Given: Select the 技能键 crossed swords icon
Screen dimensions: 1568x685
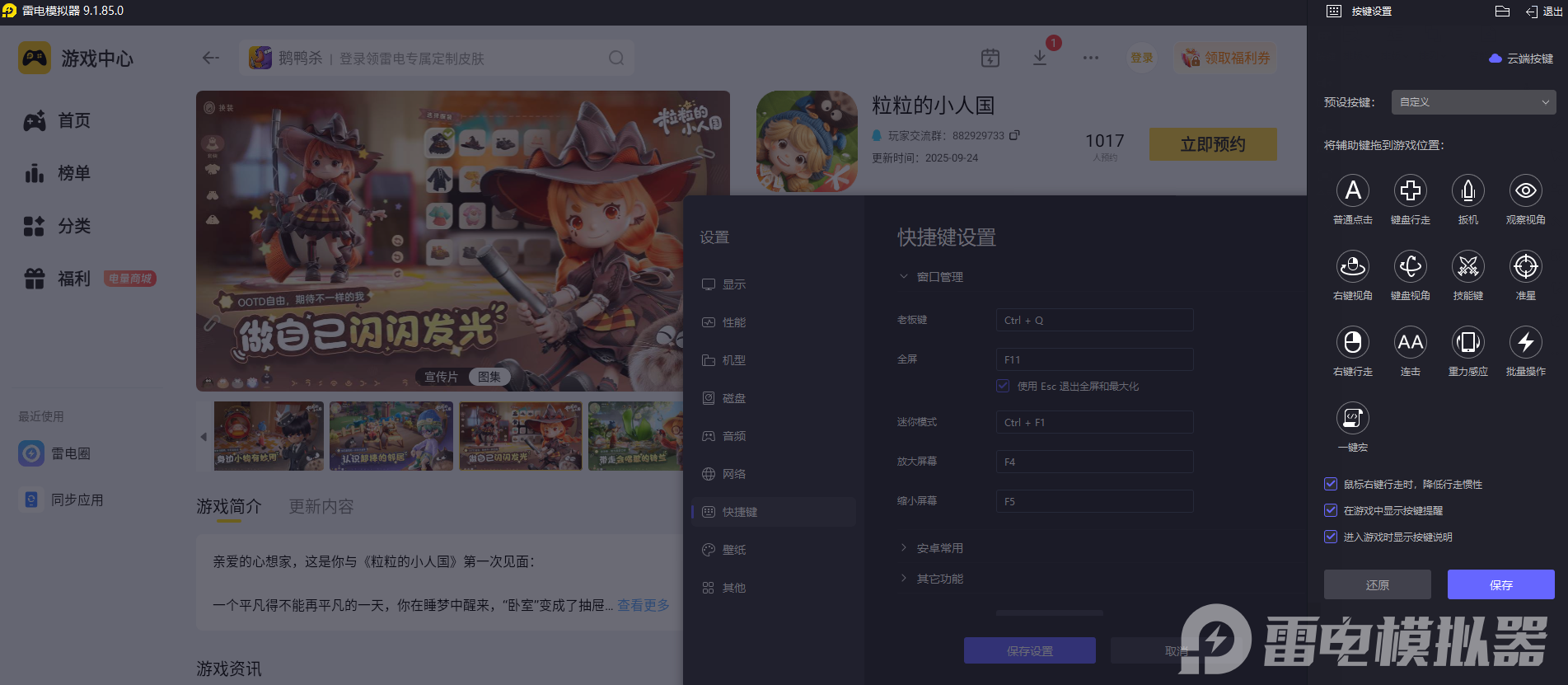Looking at the screenshot, I should click(x=1467, y=266).
